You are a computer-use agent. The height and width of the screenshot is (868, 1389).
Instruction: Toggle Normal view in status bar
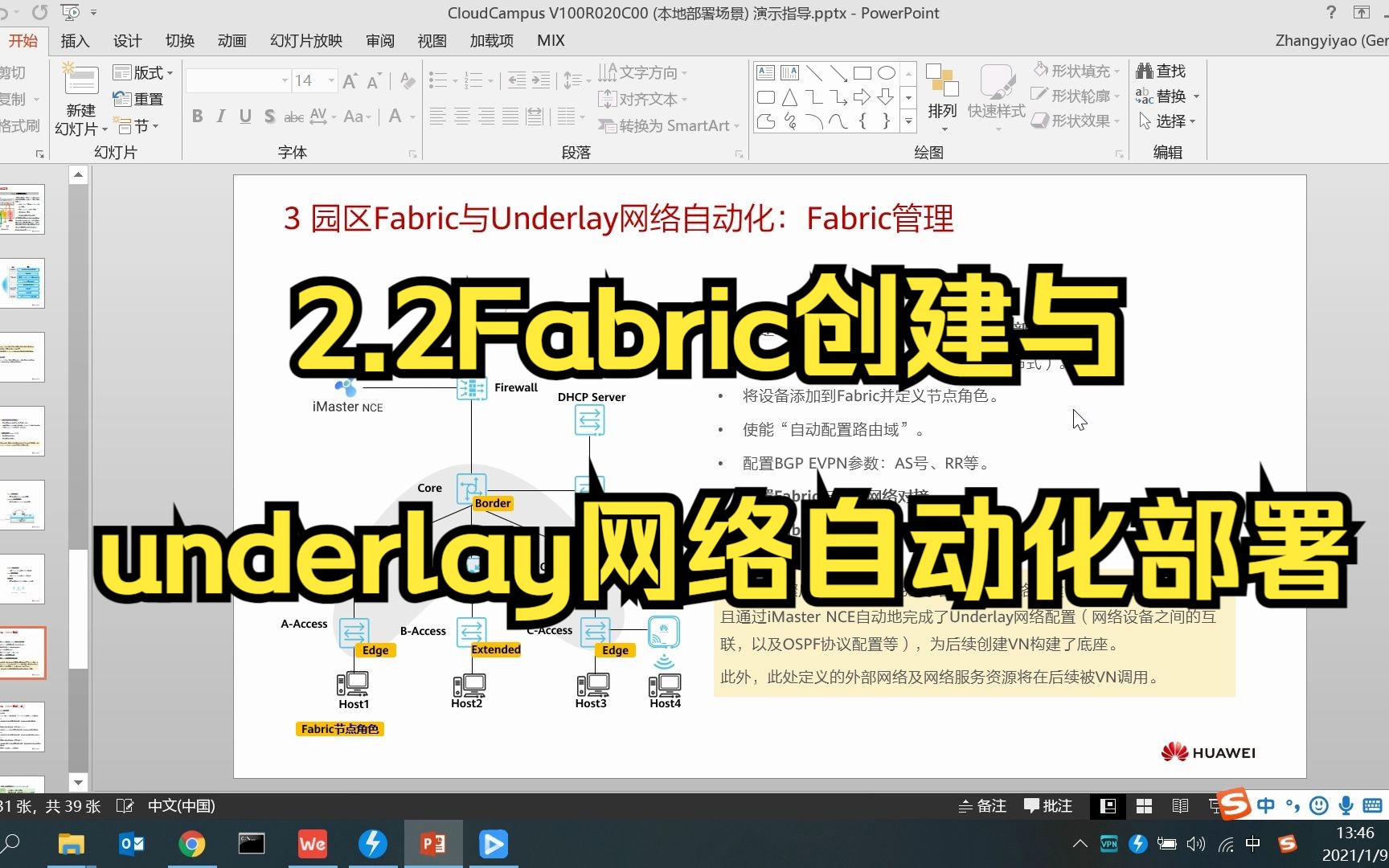point(1108,806)
